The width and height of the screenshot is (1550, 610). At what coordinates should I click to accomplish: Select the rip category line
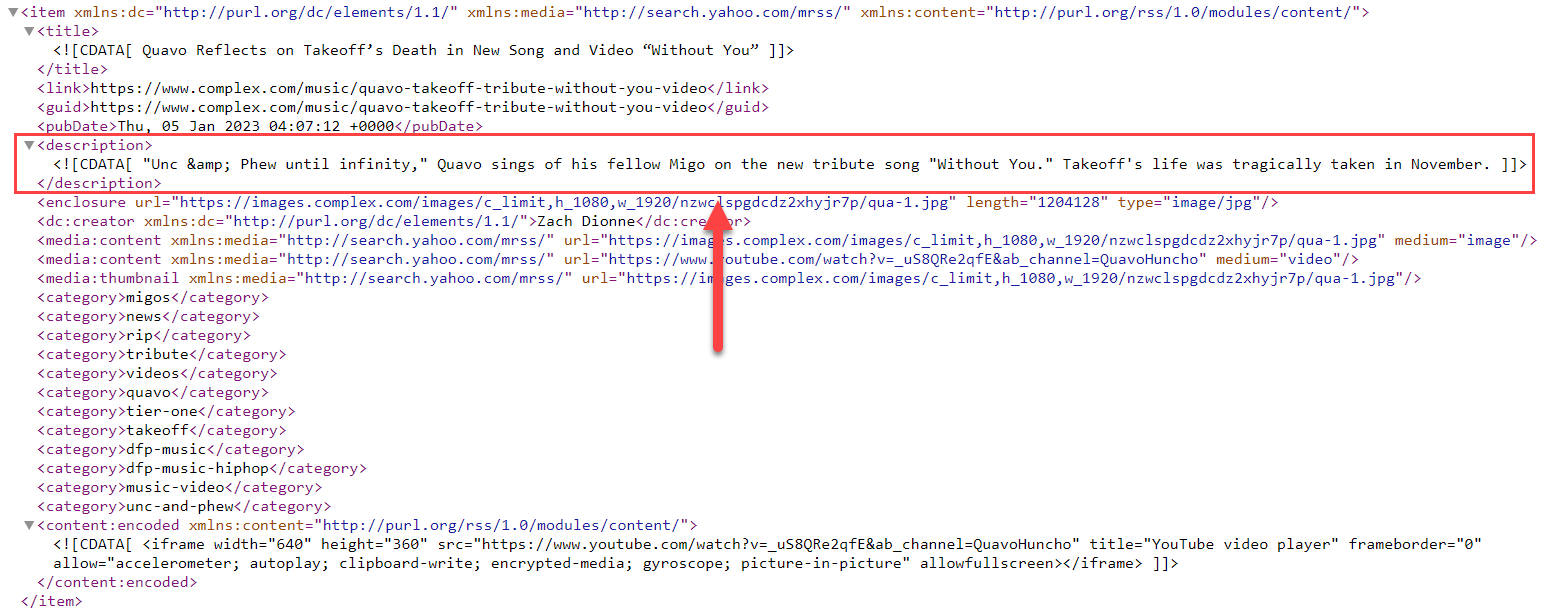(144, 336)
